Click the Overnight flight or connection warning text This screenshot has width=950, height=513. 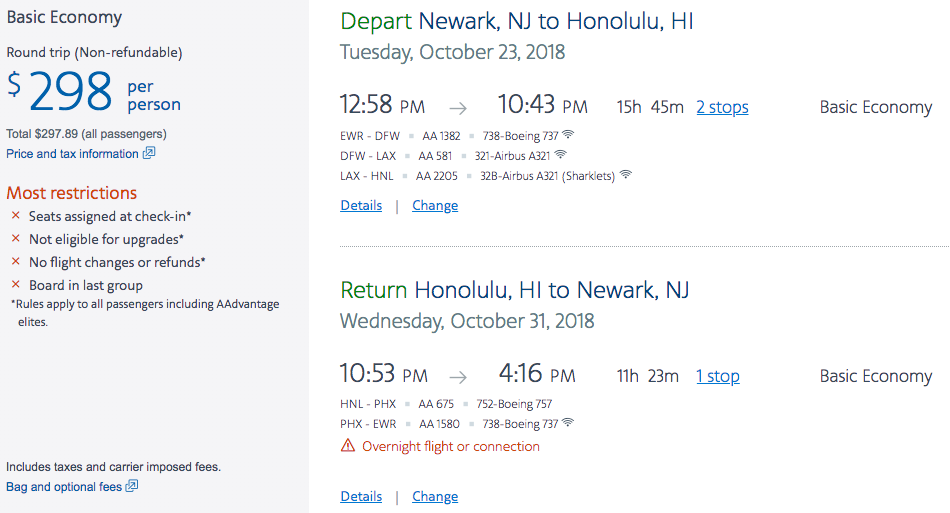(x=451, y=447)
